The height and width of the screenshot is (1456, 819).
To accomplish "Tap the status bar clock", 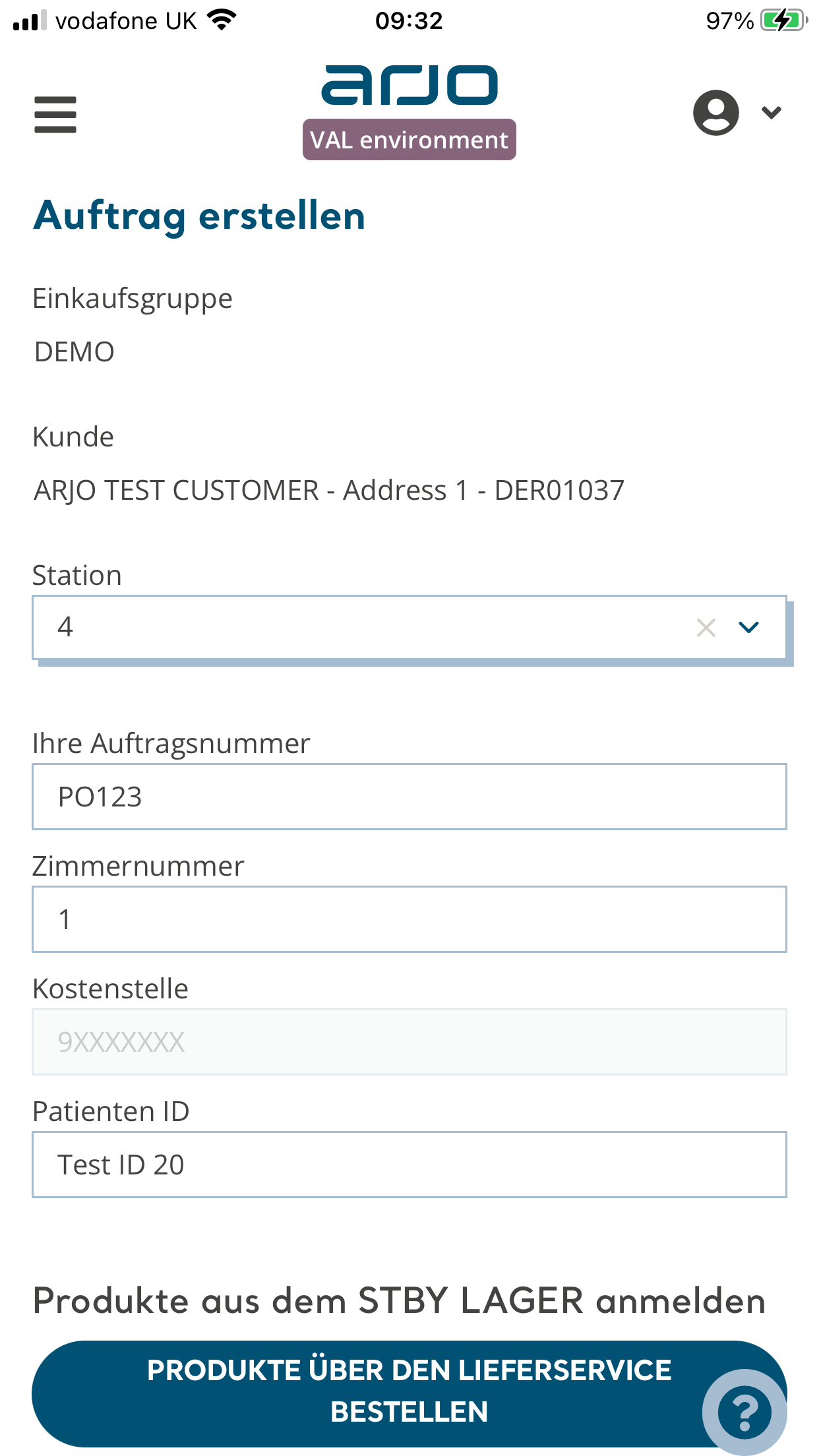I will pyautogui.click(x=409, y=21).
